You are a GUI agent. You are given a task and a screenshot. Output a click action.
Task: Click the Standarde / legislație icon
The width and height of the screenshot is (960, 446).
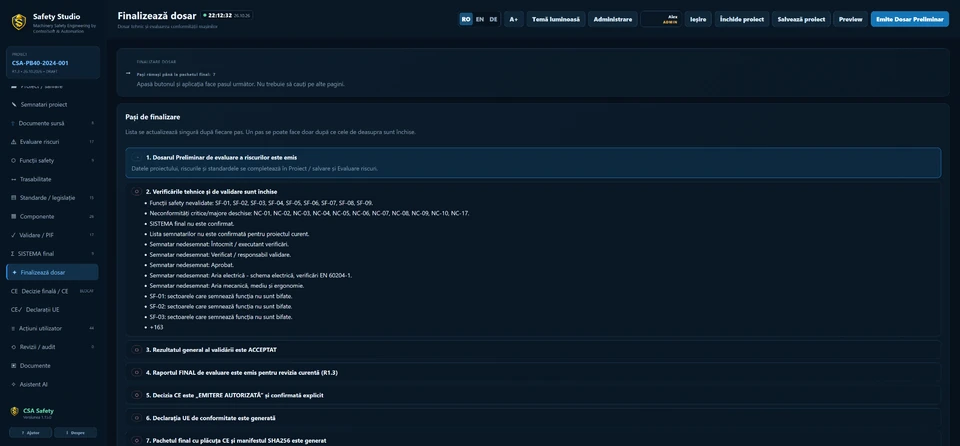pos(13,198)
